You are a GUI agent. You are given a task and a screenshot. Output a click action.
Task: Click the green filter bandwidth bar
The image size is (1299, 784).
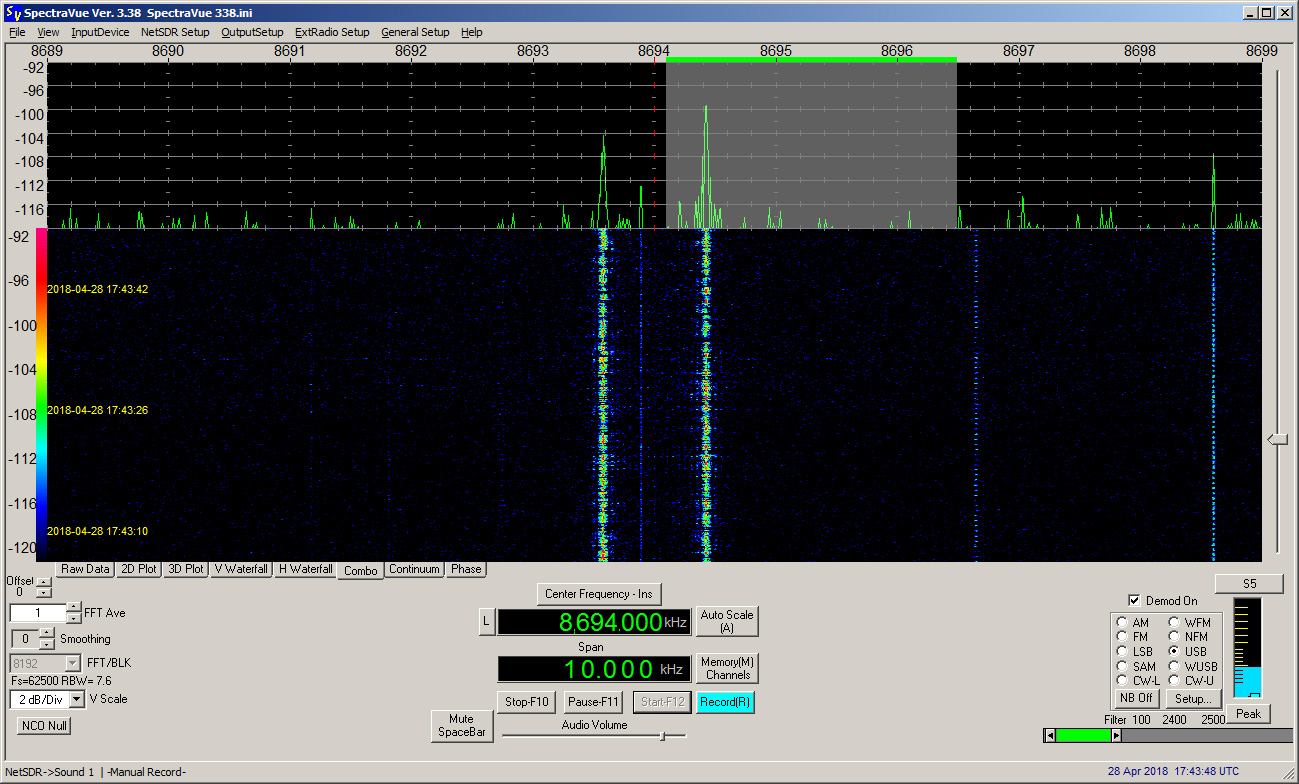[x=1083, y=736]
